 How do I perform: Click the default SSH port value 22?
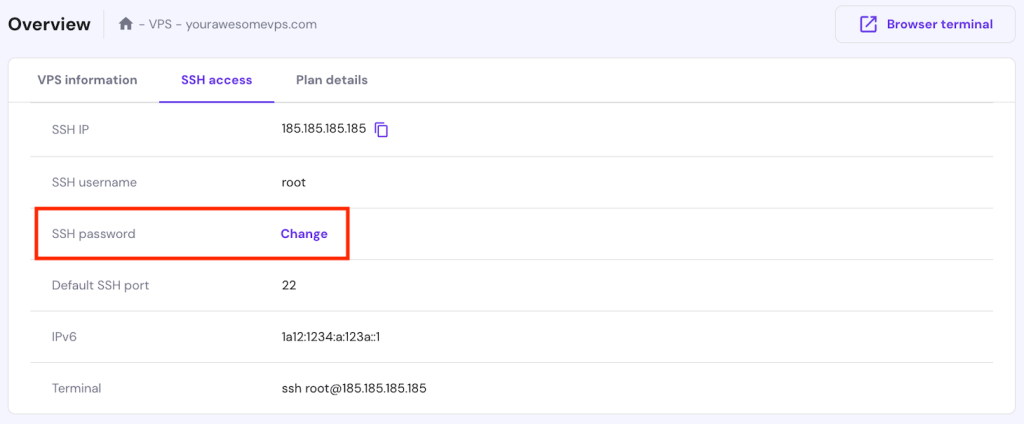[x=289, y=285]
